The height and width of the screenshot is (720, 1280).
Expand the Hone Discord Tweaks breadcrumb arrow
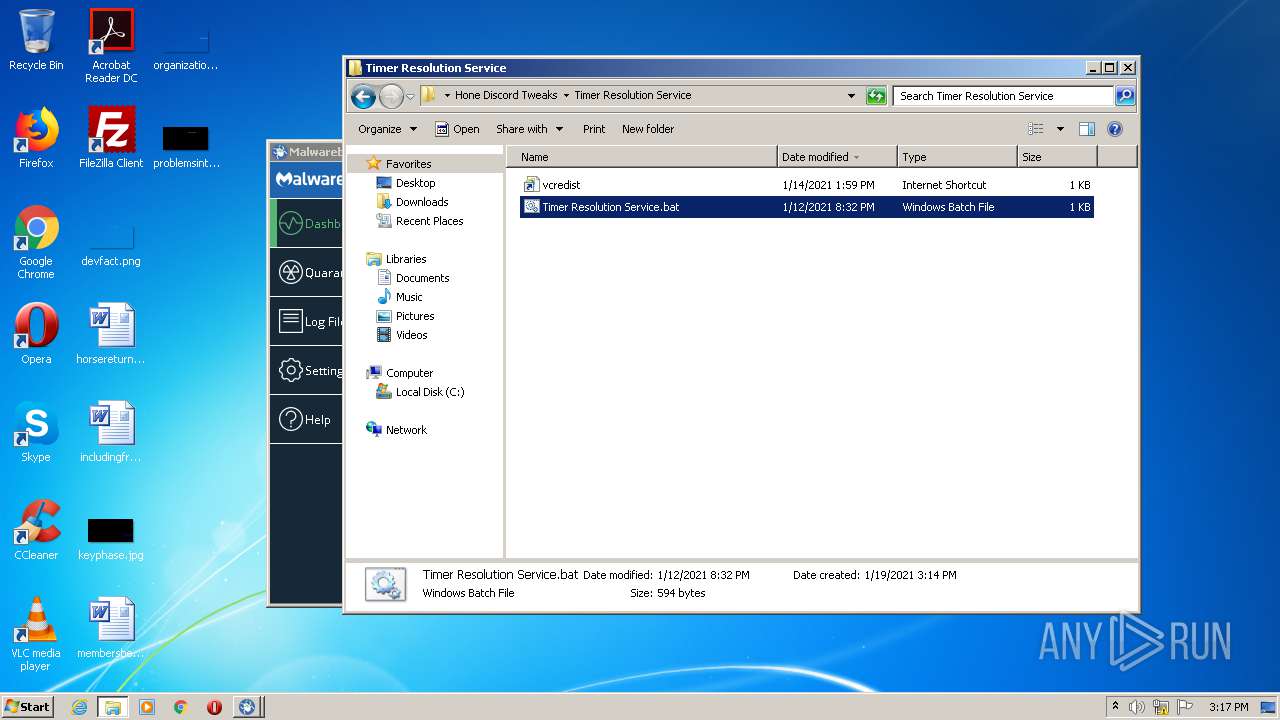pos(566,96)
